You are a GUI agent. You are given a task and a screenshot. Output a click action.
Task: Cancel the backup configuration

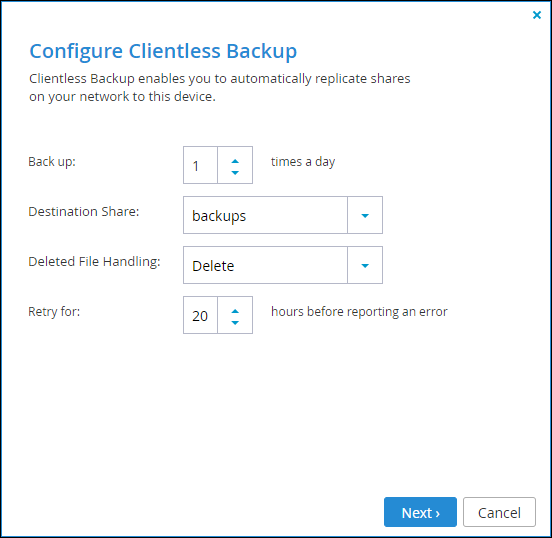coord(499,512)
